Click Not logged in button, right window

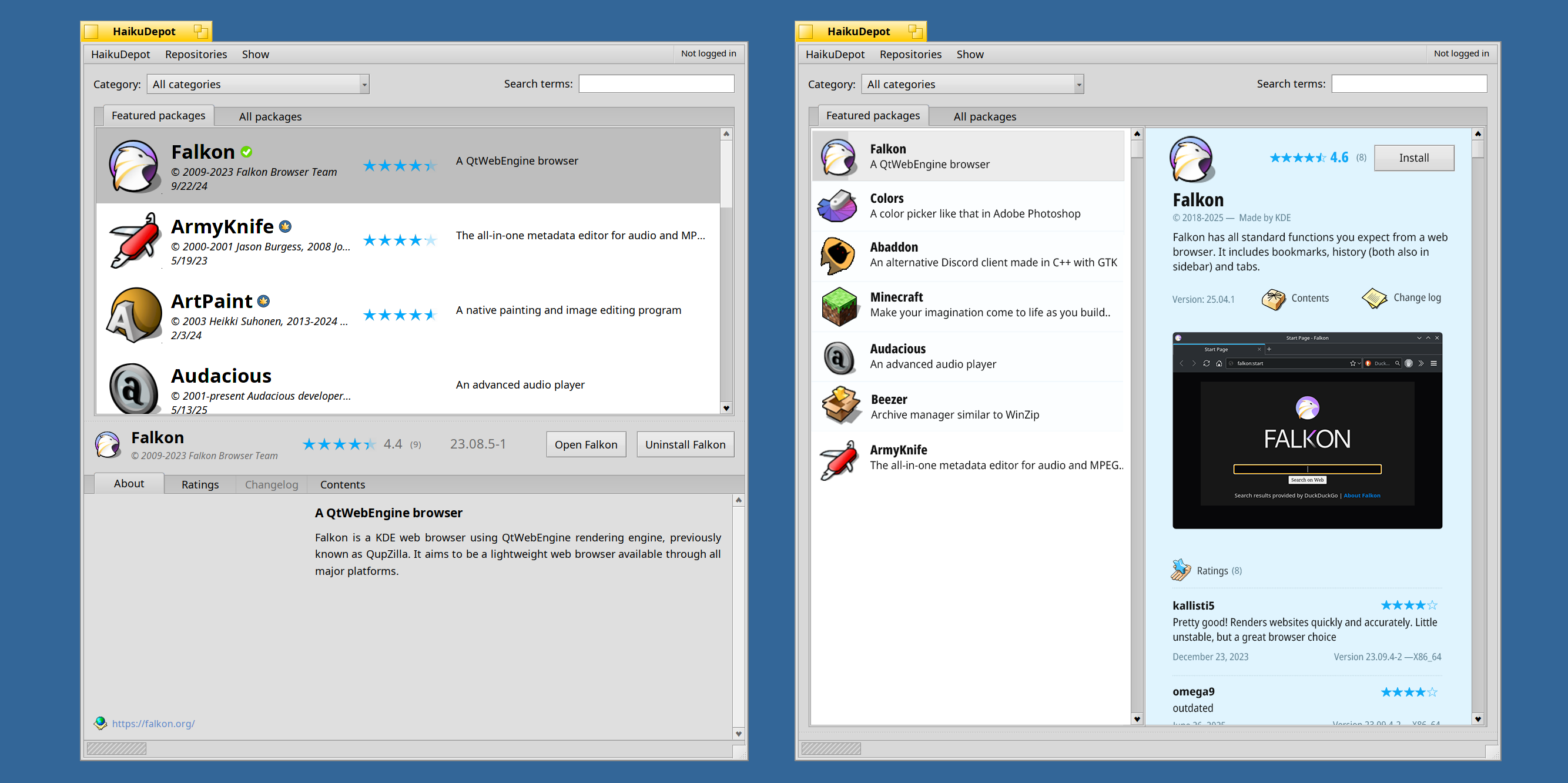click(1461, 53)
